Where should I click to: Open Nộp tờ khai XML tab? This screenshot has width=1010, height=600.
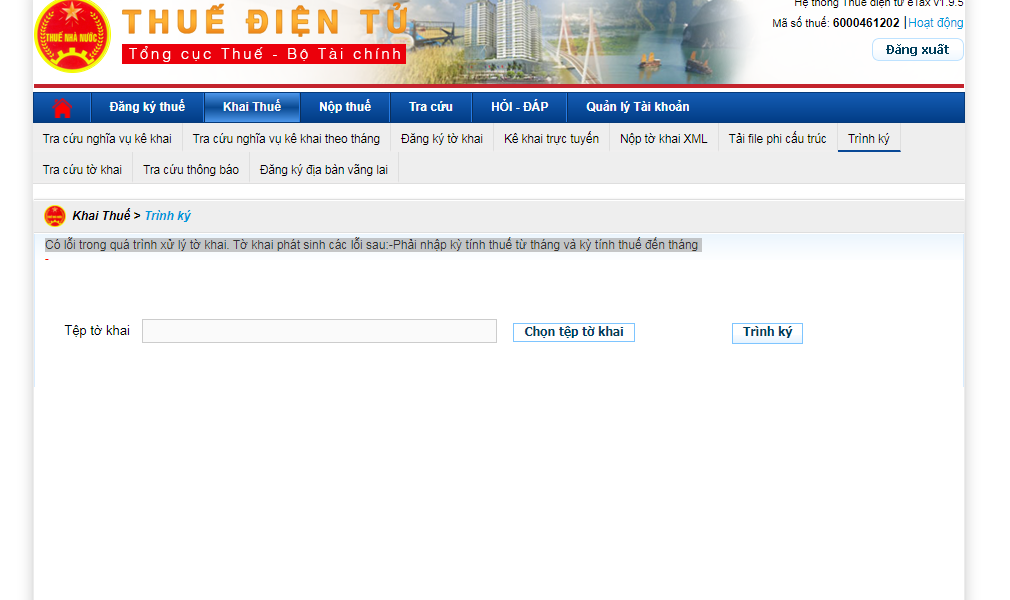[x=663, y=139]
